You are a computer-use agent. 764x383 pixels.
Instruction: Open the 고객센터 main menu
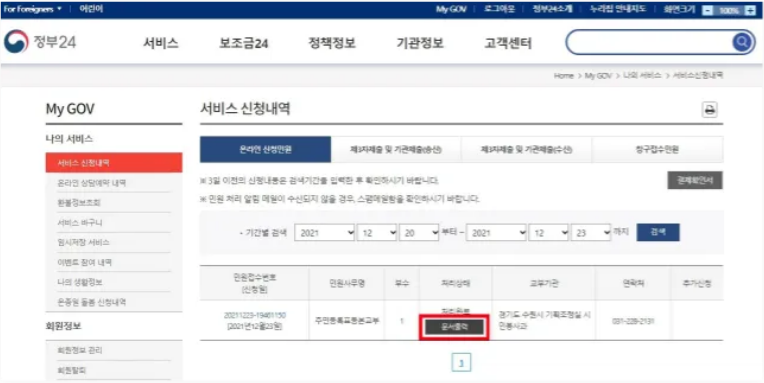pos(508,43)
